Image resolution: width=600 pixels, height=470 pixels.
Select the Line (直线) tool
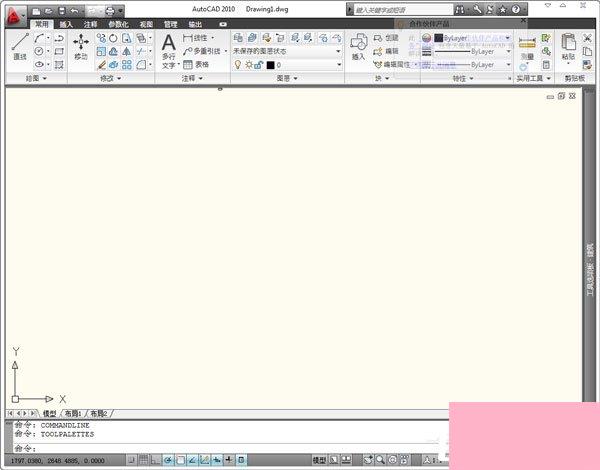[x=20, y=47]
